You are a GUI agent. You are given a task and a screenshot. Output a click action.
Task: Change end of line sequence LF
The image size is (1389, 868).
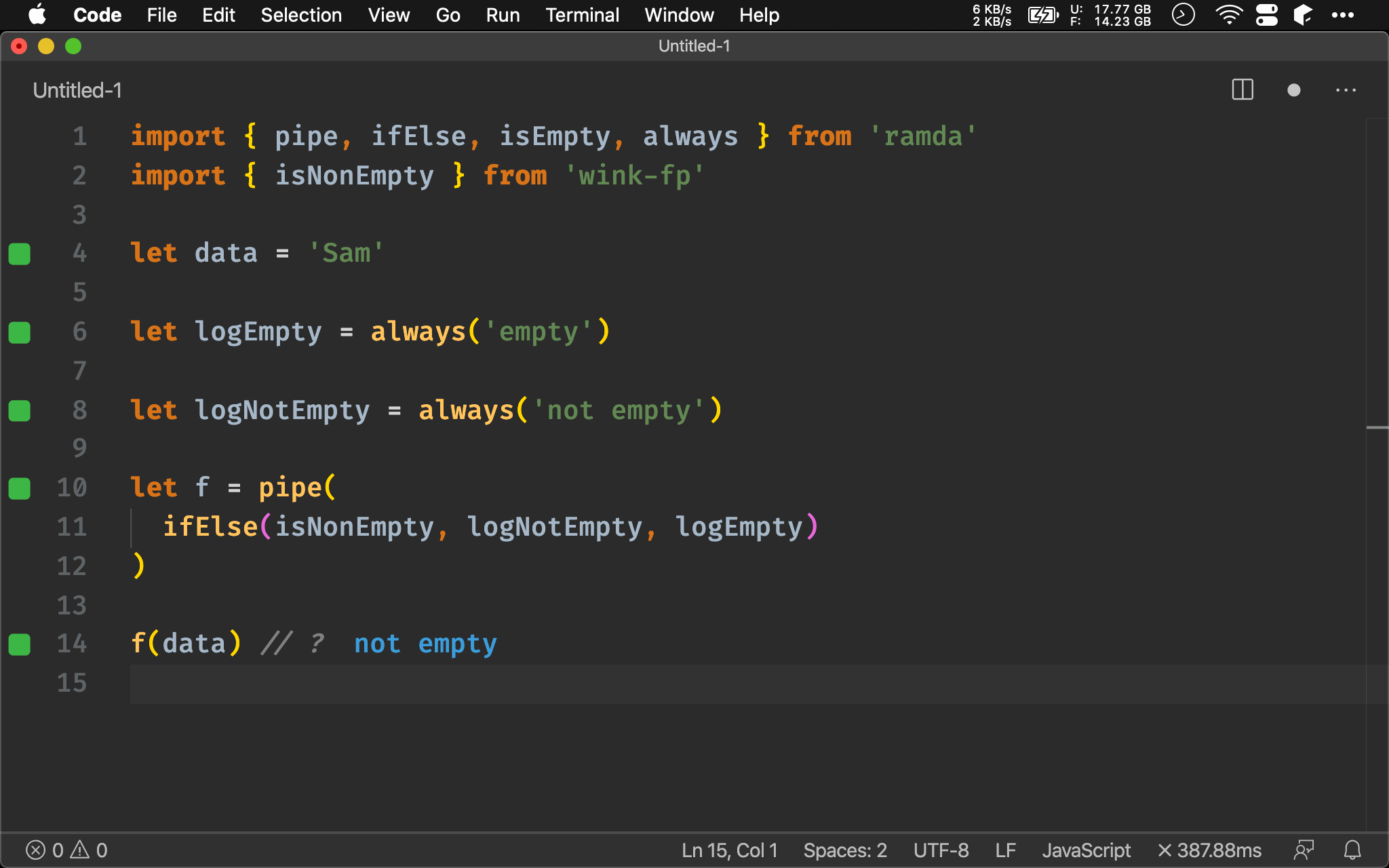click(1005, 850)
